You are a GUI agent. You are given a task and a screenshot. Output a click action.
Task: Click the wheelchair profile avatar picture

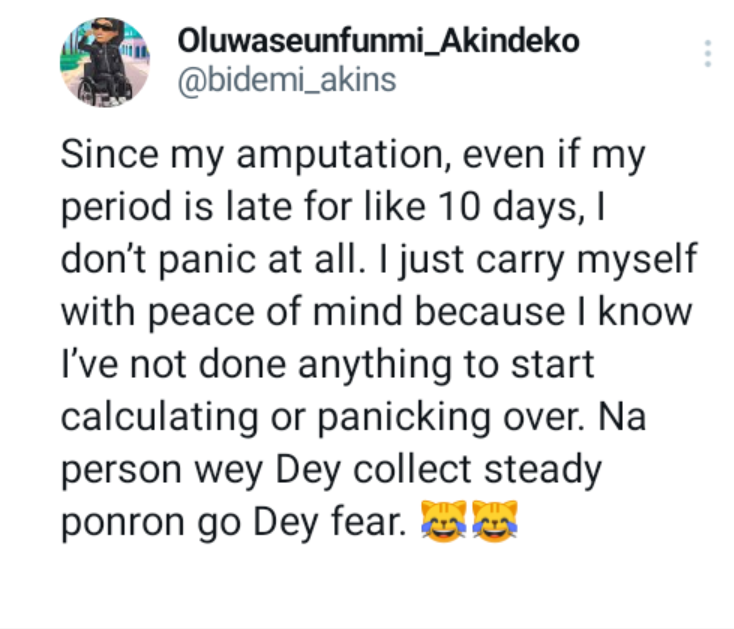pyautogui.click(x=105, y=61)
